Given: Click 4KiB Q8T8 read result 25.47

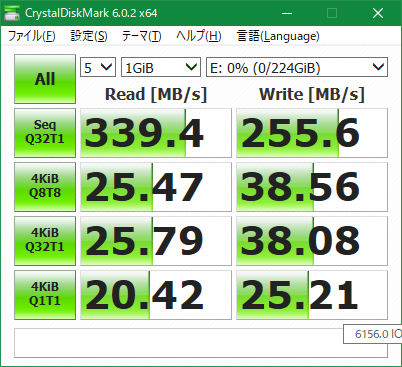Looking at the screenshot, I should pos(156,187).
